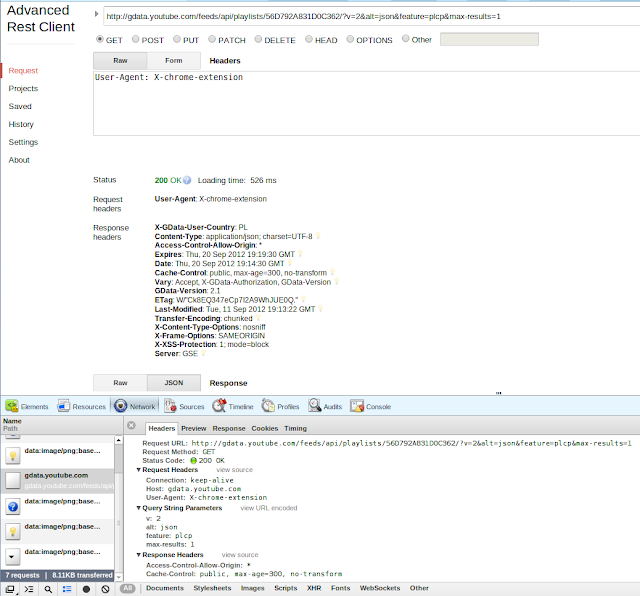The width and height of the screenshot is (640, 596).
Task: Click lightbulb hint beside Content-Type header
Action: coord(318,236)
